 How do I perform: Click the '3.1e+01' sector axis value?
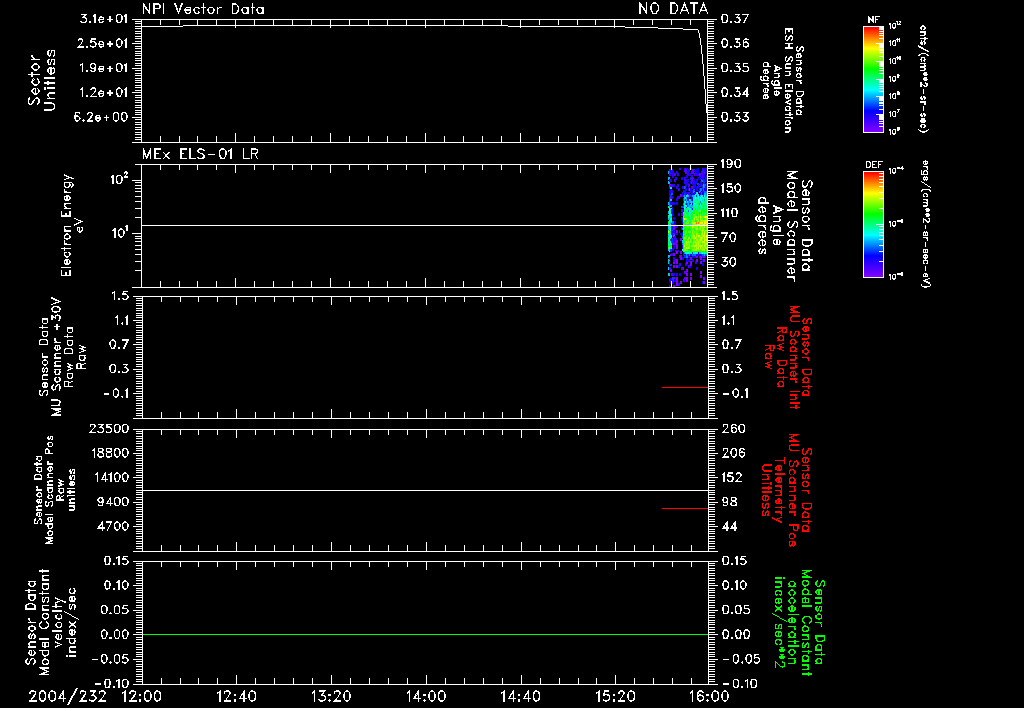tap(104, 19)
